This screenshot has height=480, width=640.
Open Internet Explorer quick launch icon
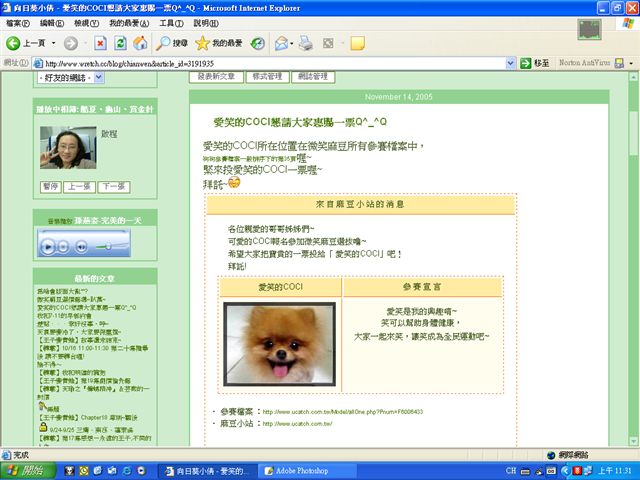(127, 471)
